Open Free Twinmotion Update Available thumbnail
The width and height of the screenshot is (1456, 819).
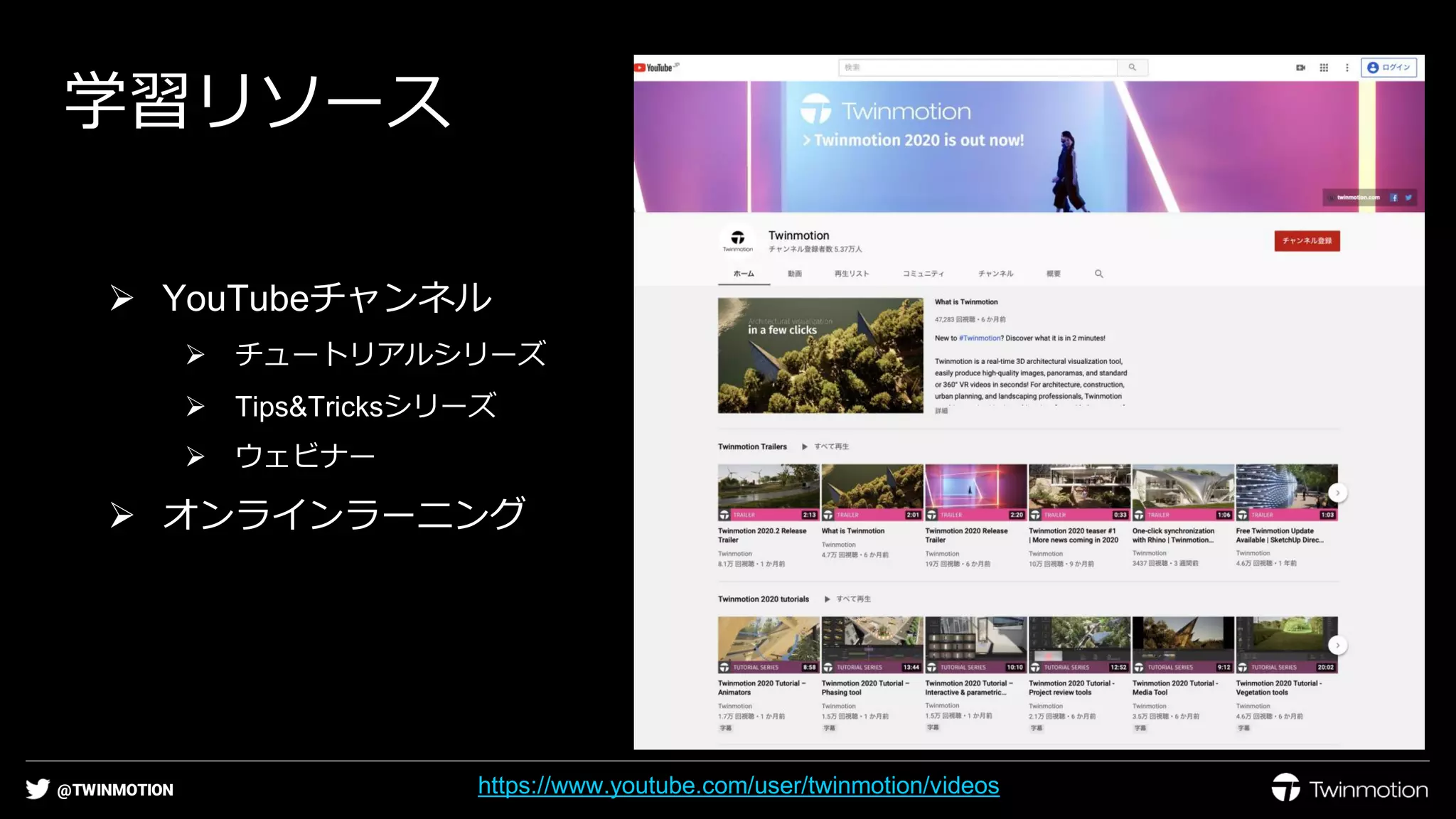click(x=1287, y=493)
